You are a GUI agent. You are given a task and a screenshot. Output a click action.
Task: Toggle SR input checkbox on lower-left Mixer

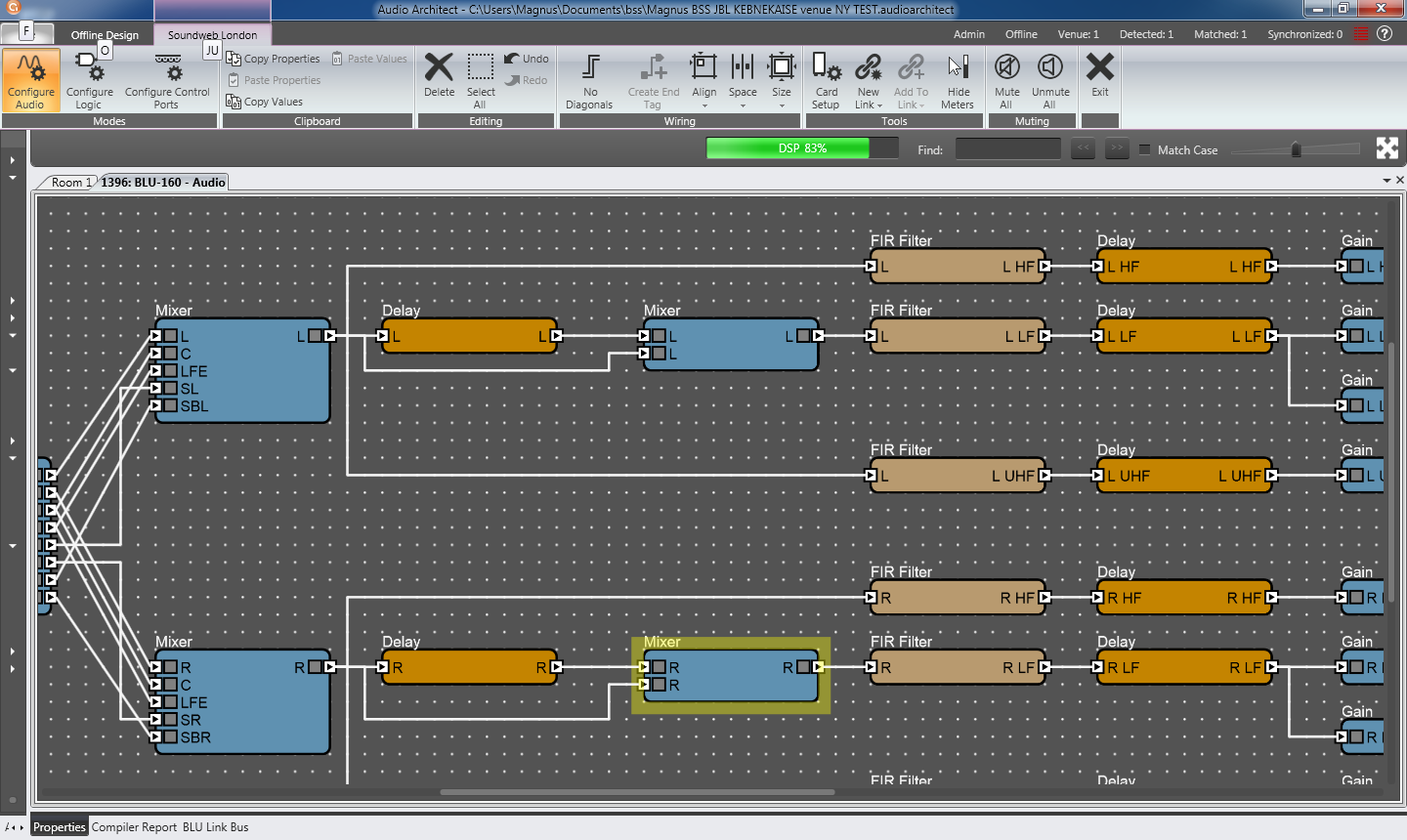pos(170,720)
